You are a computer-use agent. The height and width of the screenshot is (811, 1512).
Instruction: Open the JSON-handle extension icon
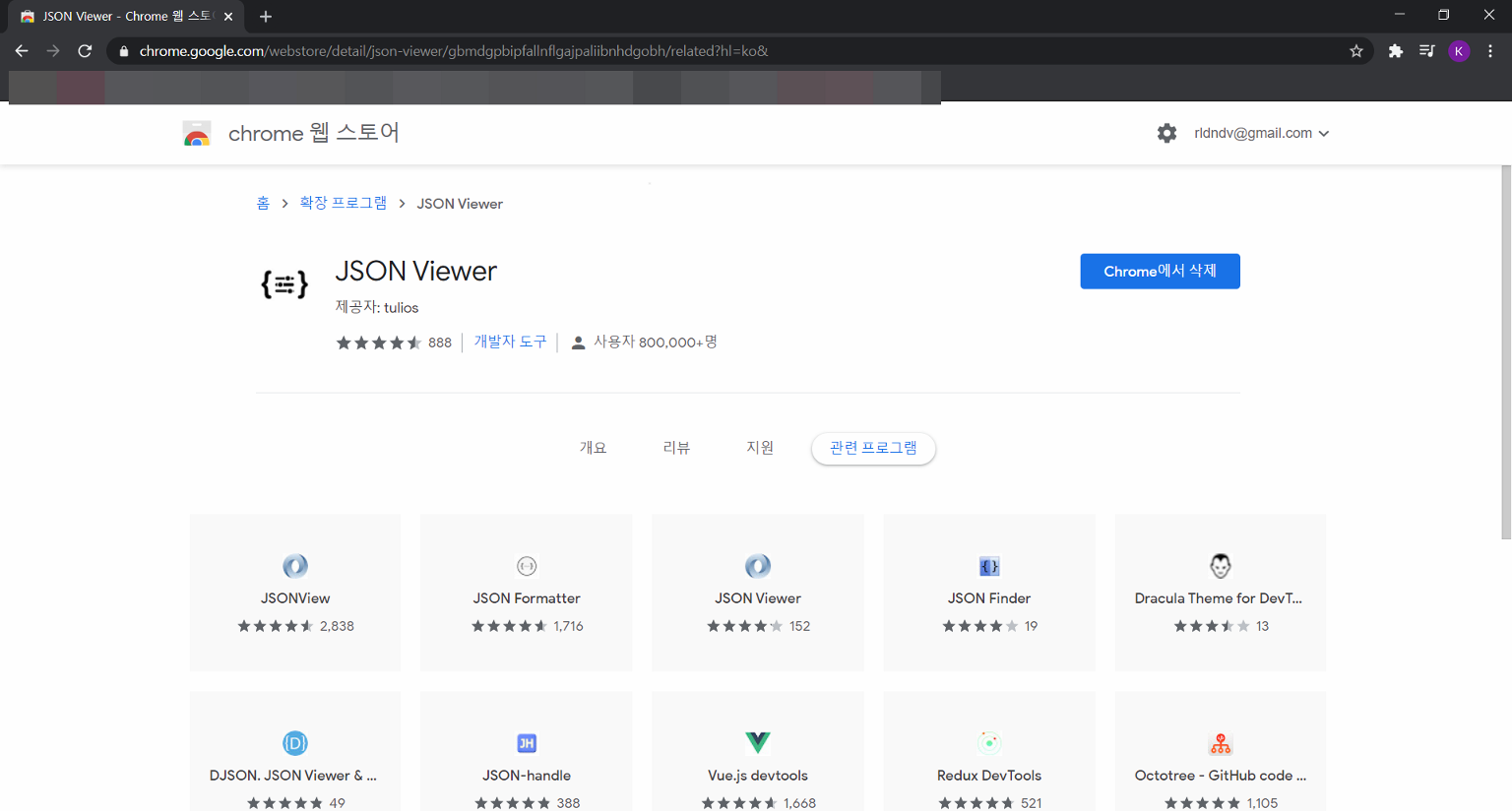pyautogui.click(x=527, y=743)
